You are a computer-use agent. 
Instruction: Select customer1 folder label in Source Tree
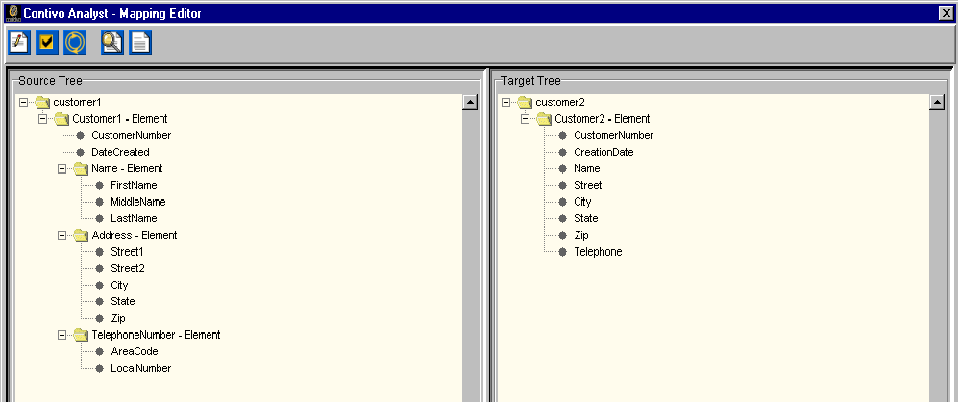tap(77, 102)
